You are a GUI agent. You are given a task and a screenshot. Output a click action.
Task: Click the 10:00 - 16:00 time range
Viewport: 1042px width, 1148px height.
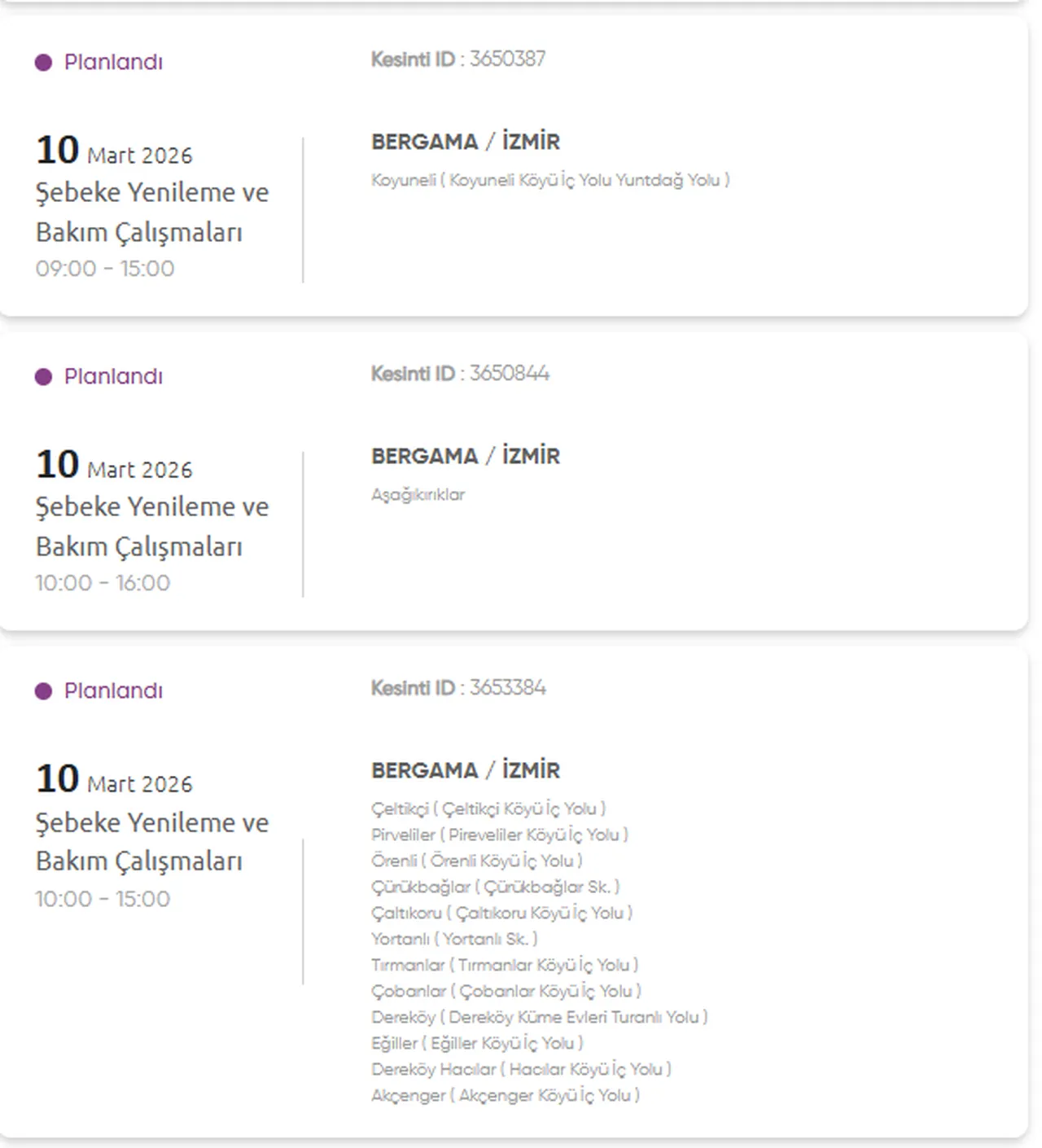click(103, 583)
